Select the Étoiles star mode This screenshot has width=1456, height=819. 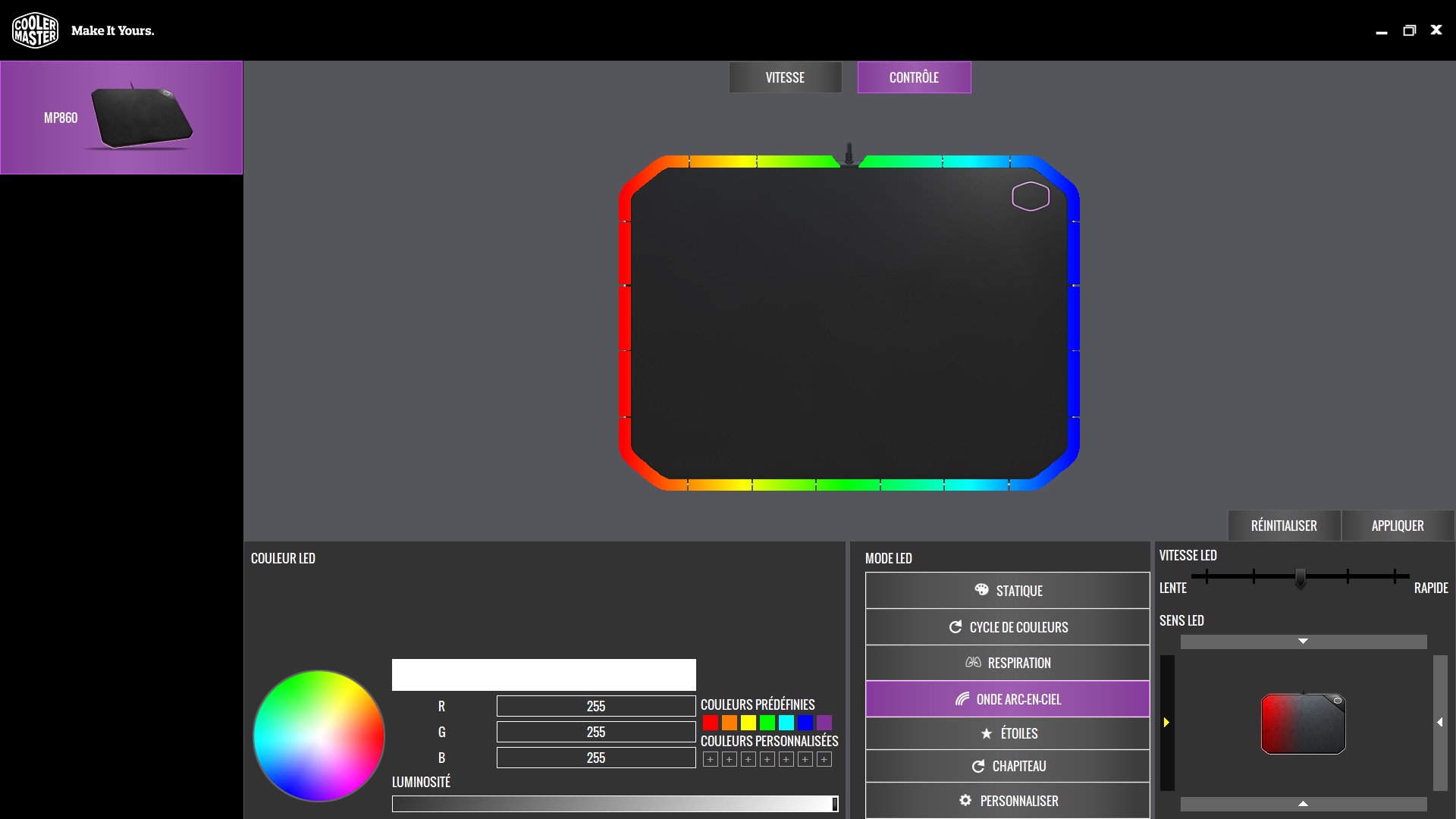click(x=1007, y=733)
